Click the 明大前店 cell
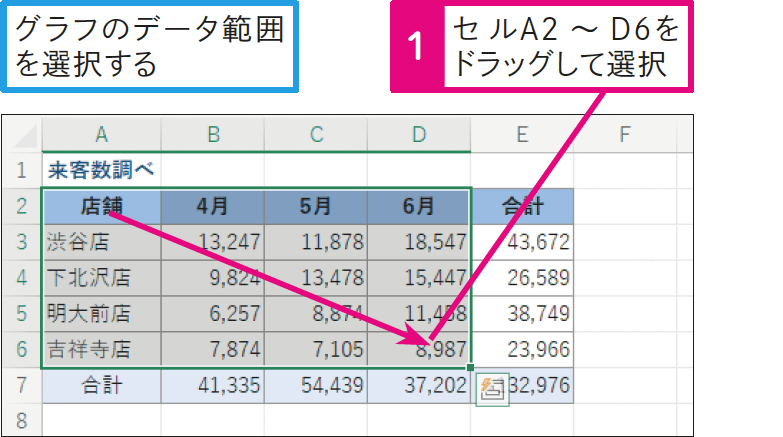Screen dimensions: 783x437 coord(101,314)
